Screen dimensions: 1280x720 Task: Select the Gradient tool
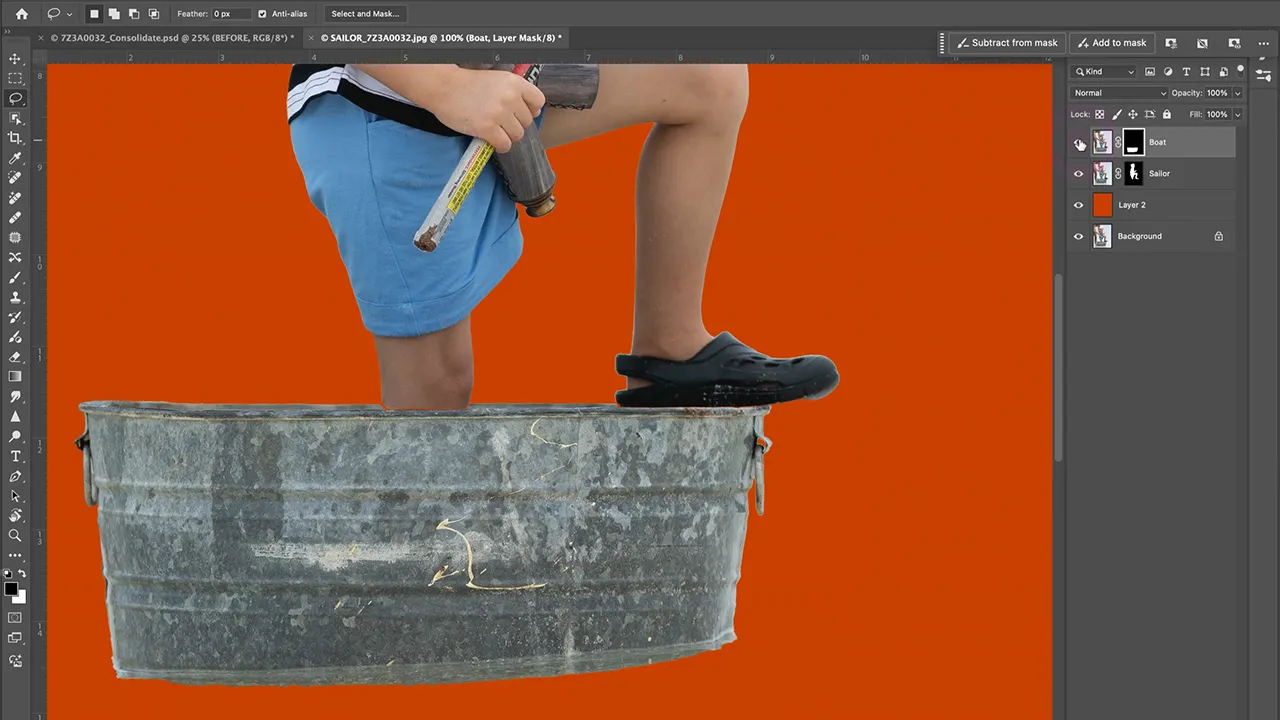pos(15,377)
